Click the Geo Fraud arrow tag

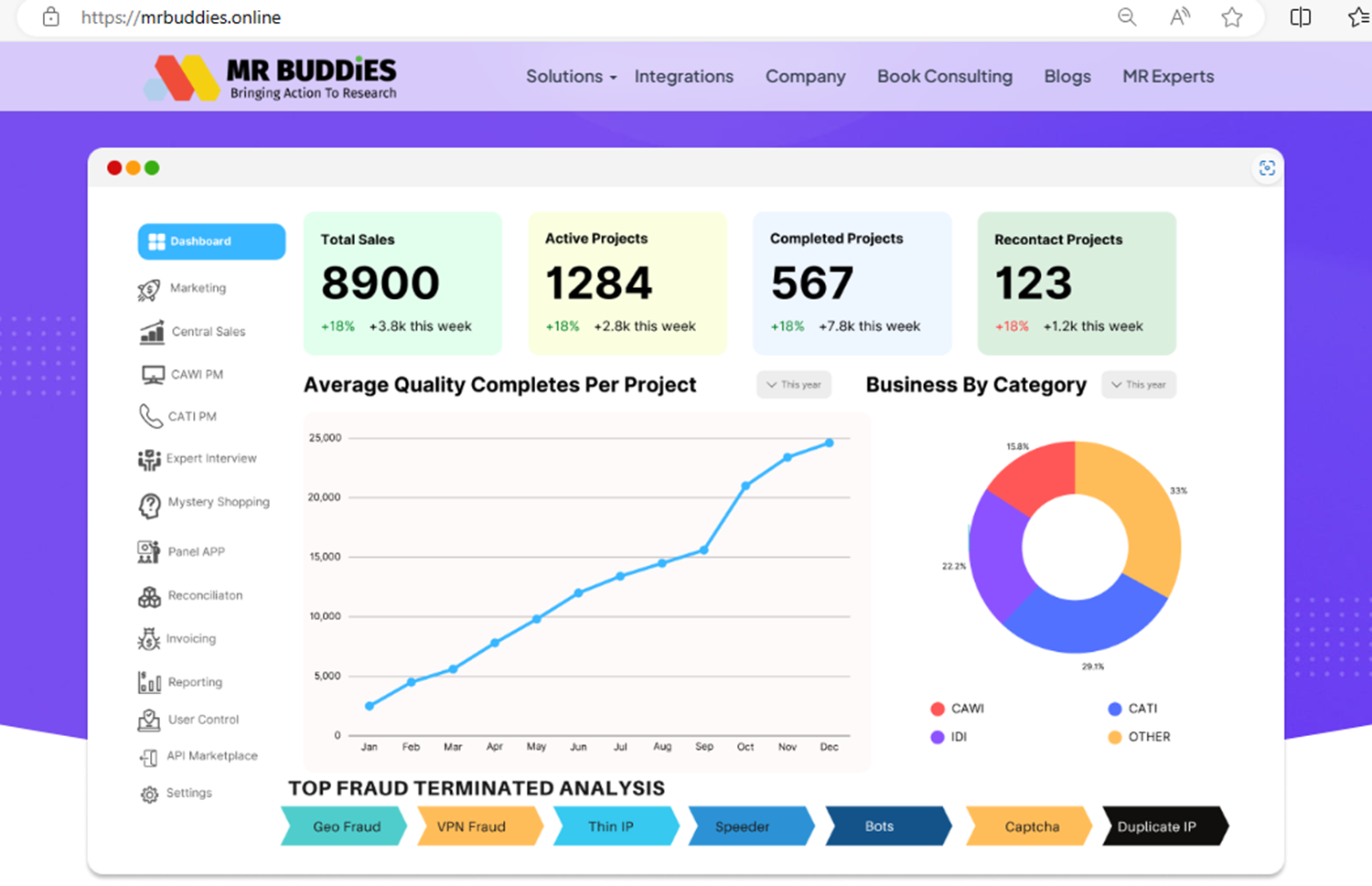[345, 827]
